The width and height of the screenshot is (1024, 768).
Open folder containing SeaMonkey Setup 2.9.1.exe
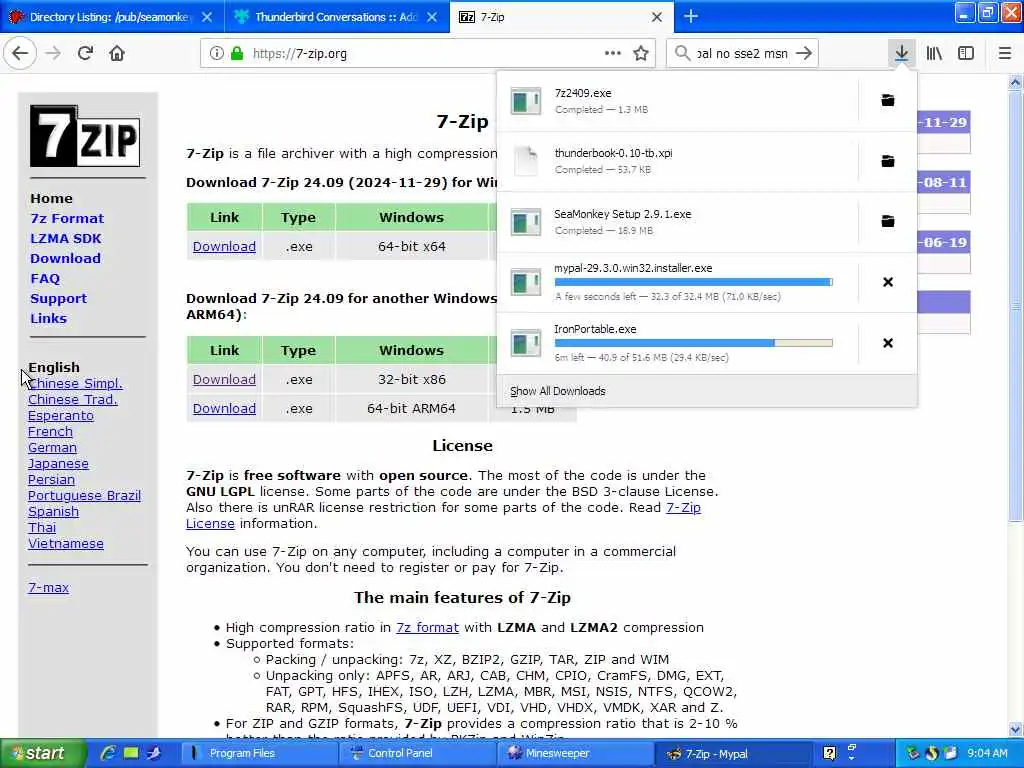[888, 221]
